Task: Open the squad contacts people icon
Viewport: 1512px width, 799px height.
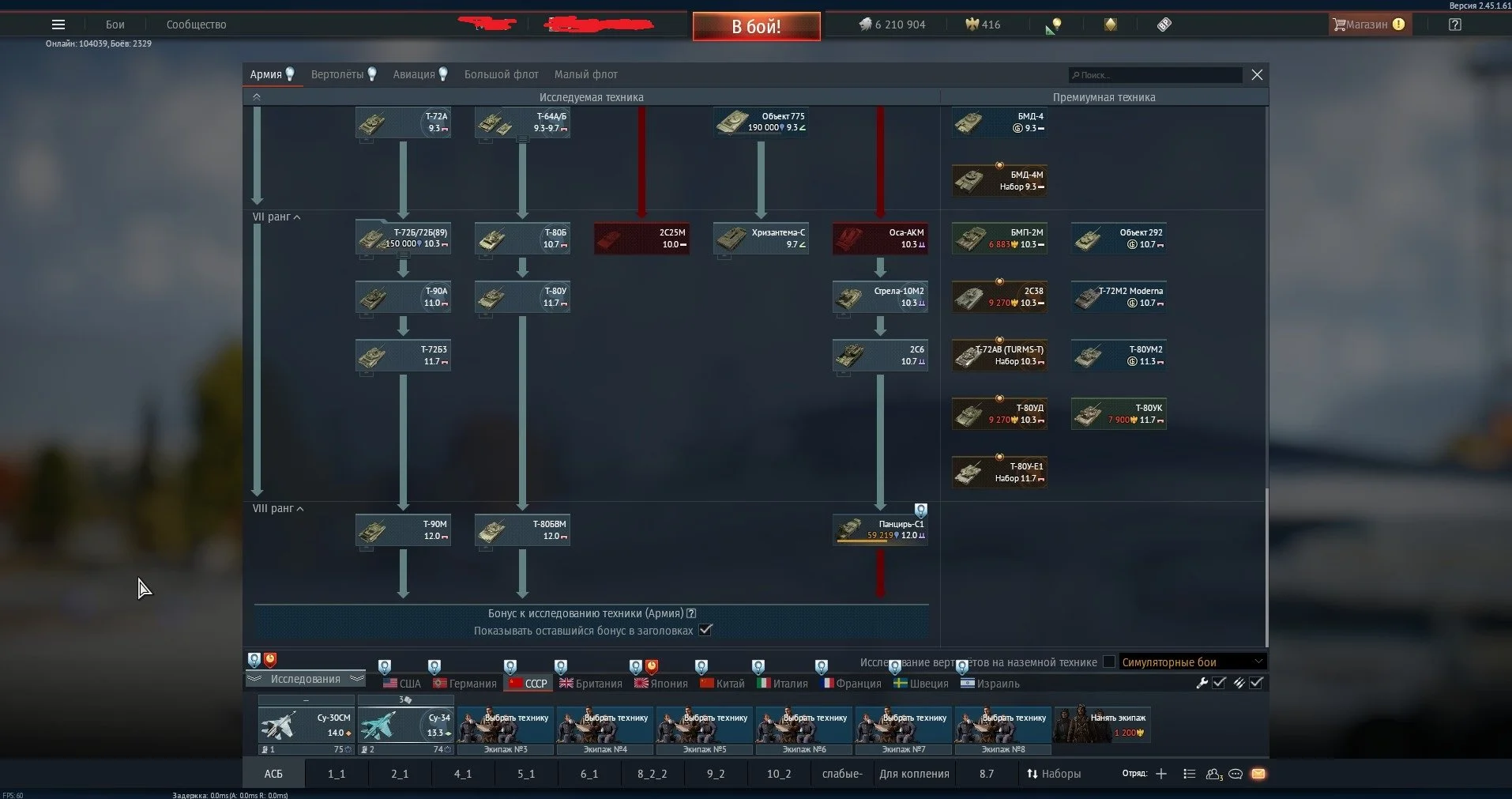Action: (1214, 774)
